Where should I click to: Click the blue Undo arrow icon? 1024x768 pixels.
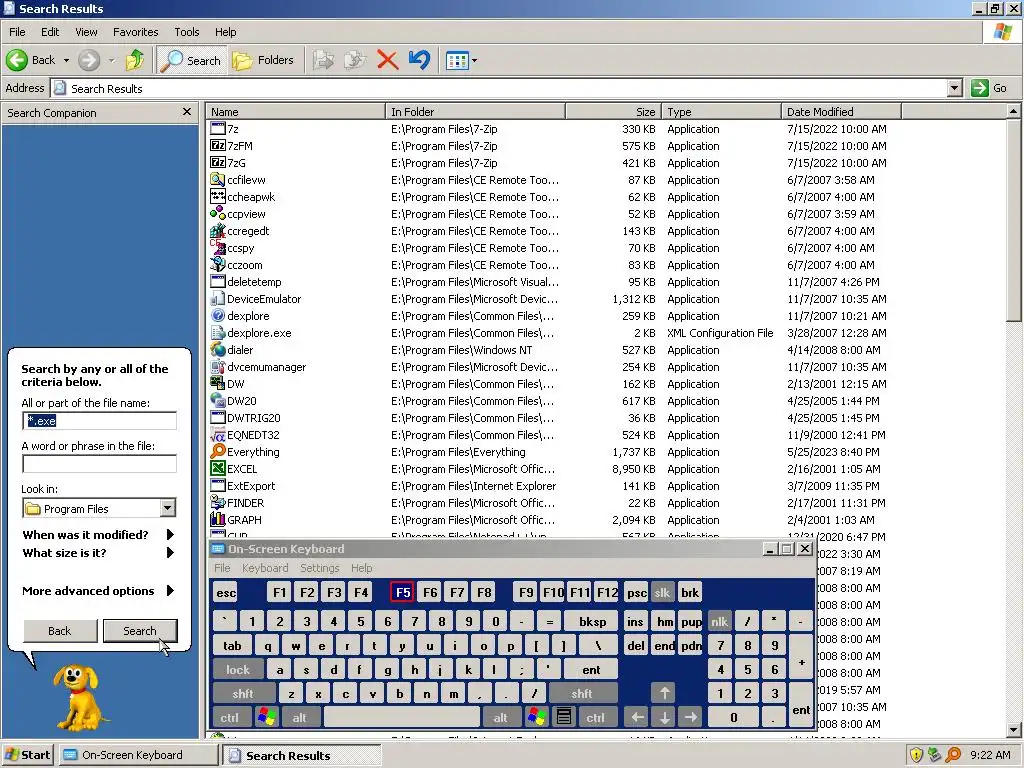pos(419,60)
